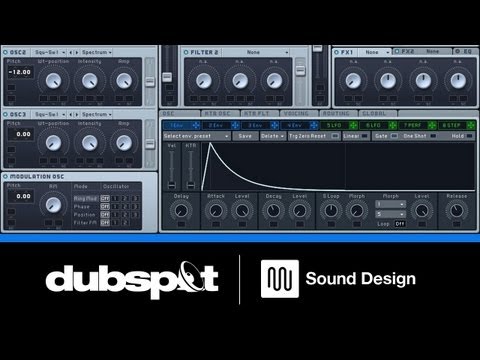Click the 1 Env modulation crosshair handle

pyautogui.click(x=196, y=125)
